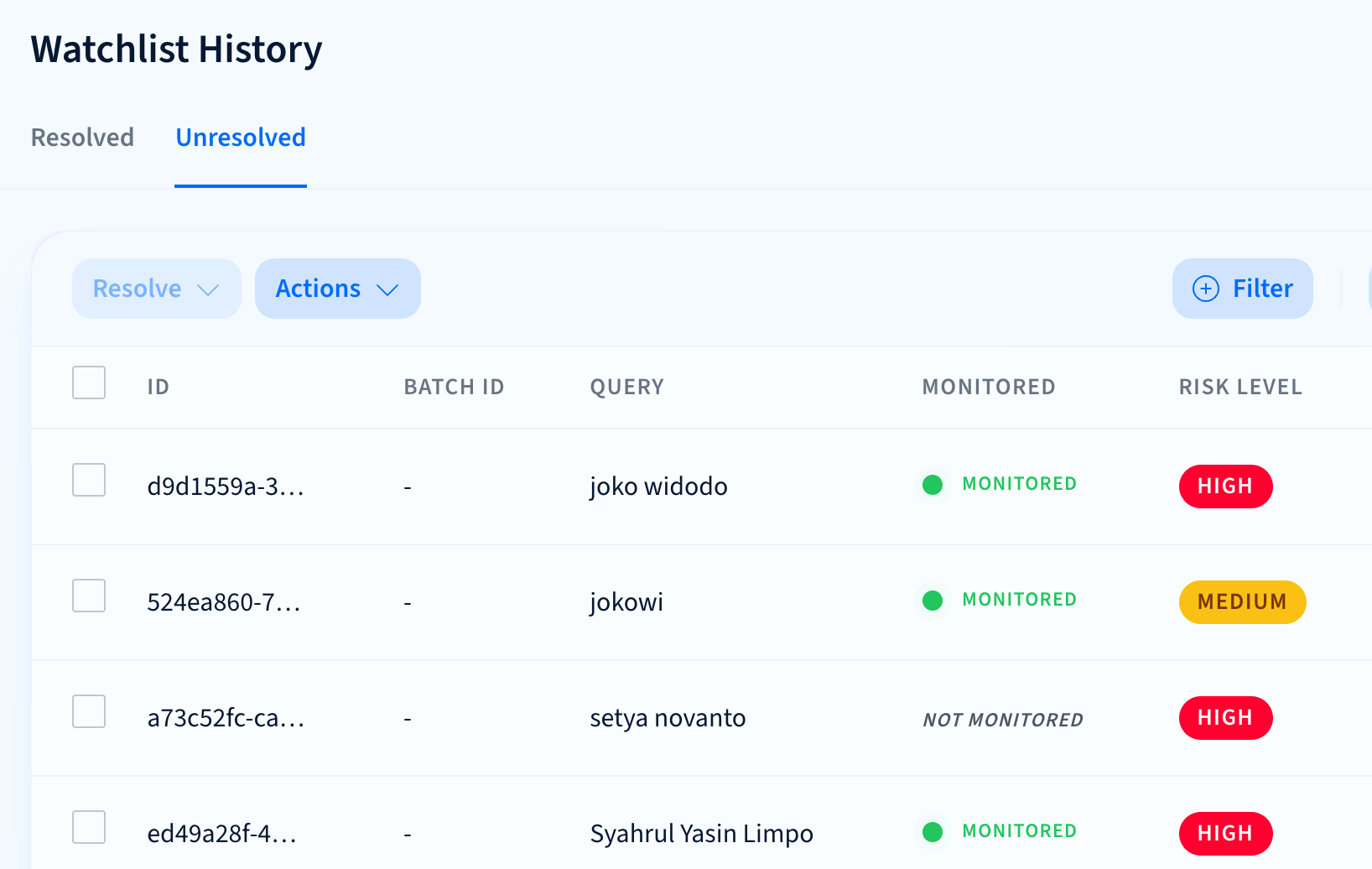
Task: Click MONITORED status for Syahrul Yasin Limpo
Action: pos(1000,831)
